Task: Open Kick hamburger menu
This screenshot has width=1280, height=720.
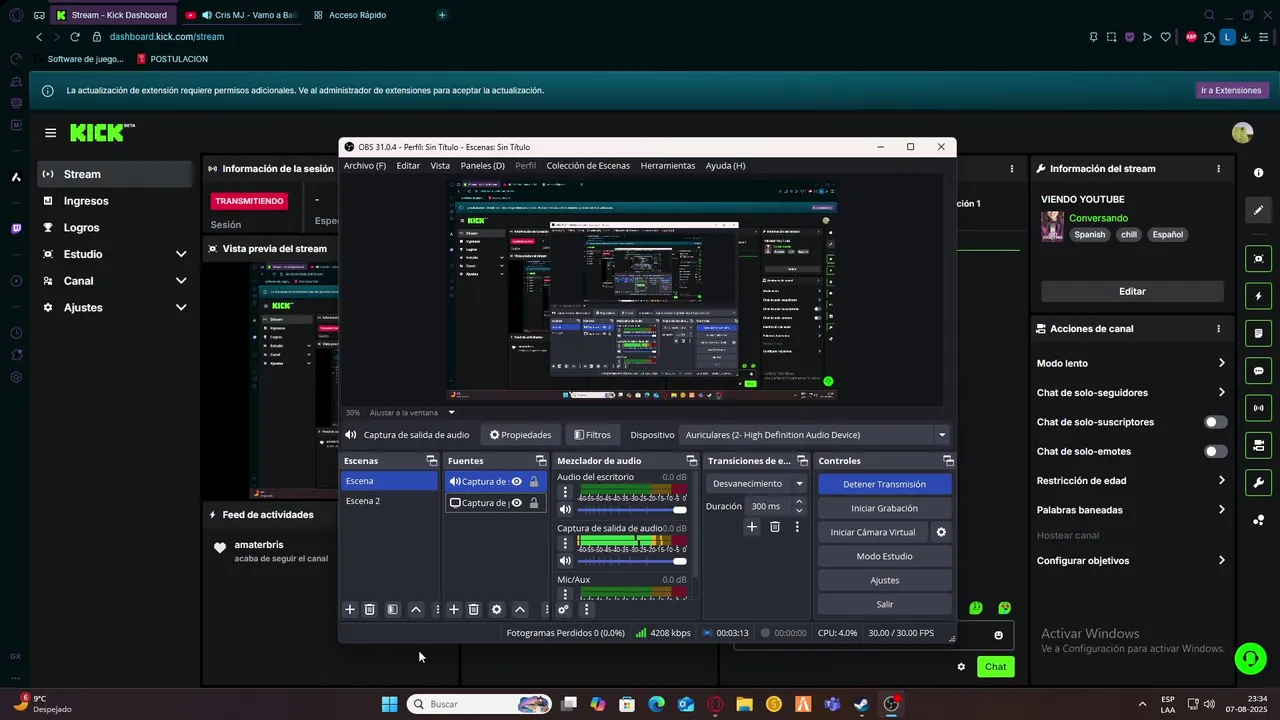Action: (x=50, y=132)
